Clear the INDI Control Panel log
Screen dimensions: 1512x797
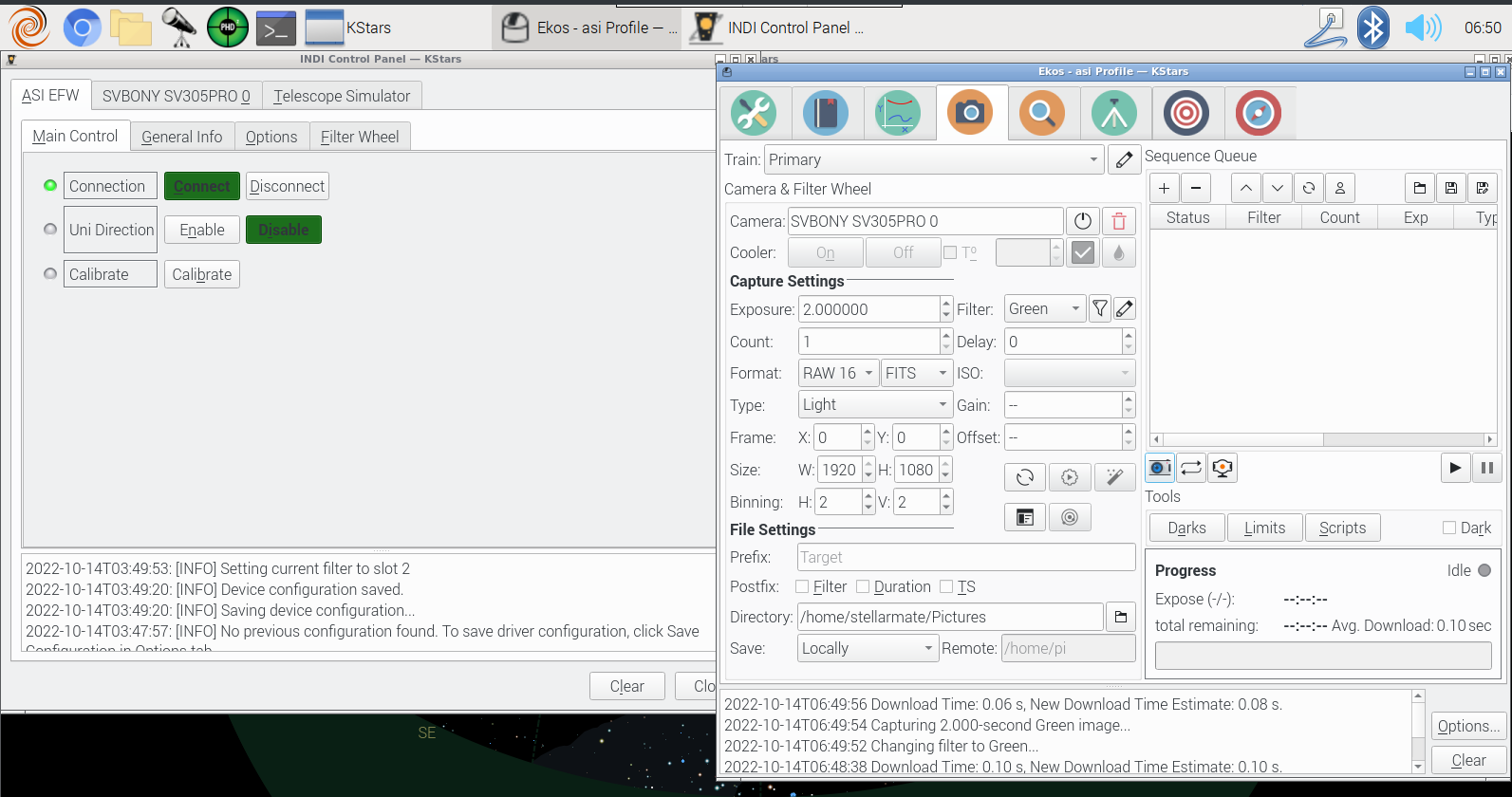click(x=627, y=686)
